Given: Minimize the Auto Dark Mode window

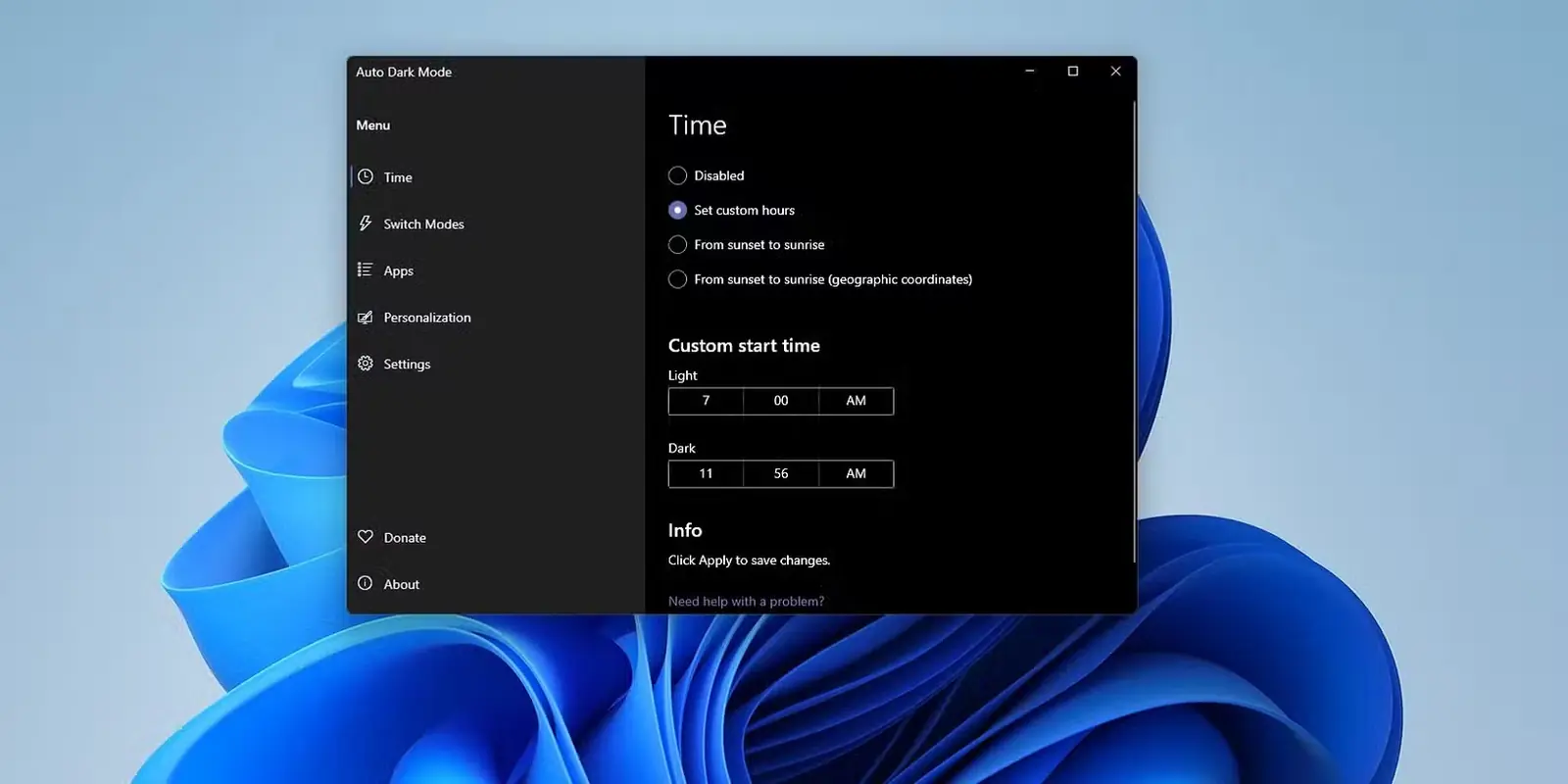Looking at the screenshot, I should pos(1030,72).
